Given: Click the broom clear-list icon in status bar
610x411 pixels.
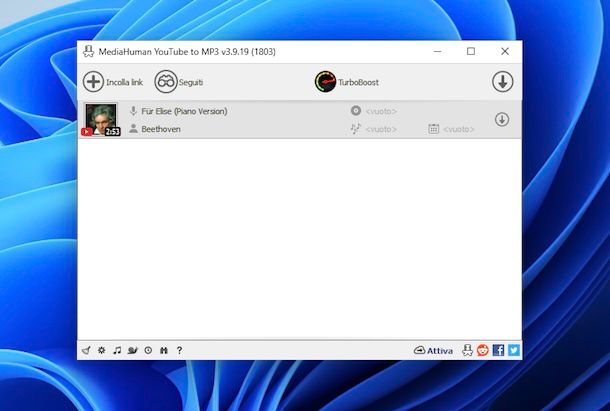Looking at the screenshot, I should pyautogui.click(x=86, y=350).
